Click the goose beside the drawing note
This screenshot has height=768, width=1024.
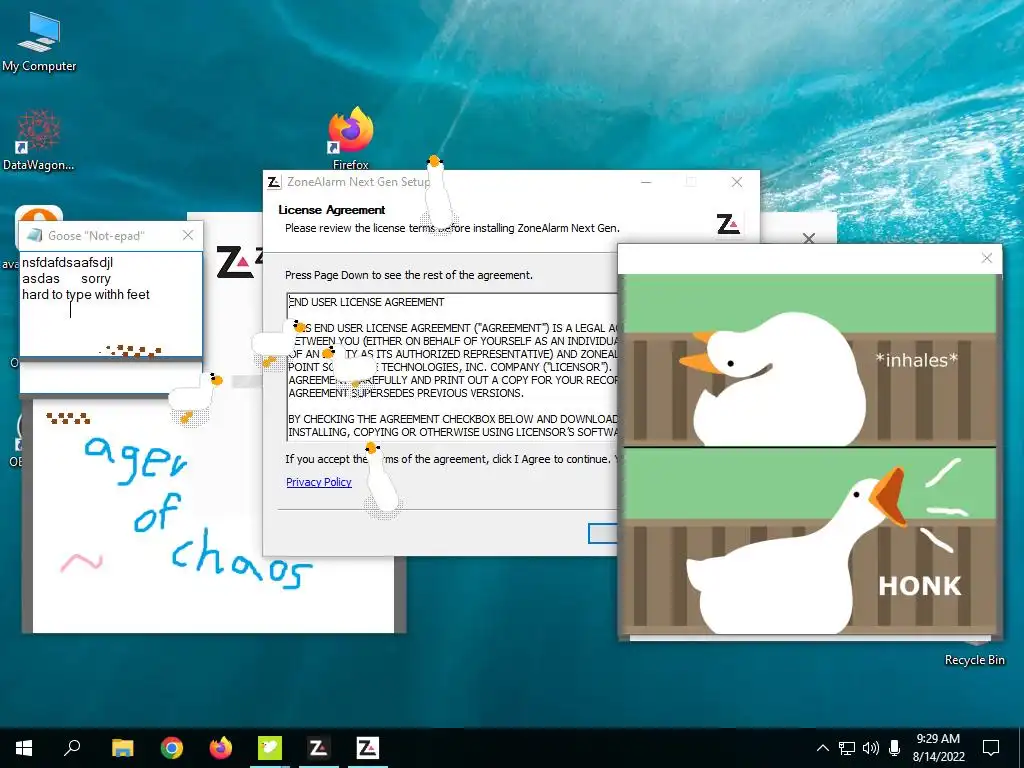click(x=196, y=397)
